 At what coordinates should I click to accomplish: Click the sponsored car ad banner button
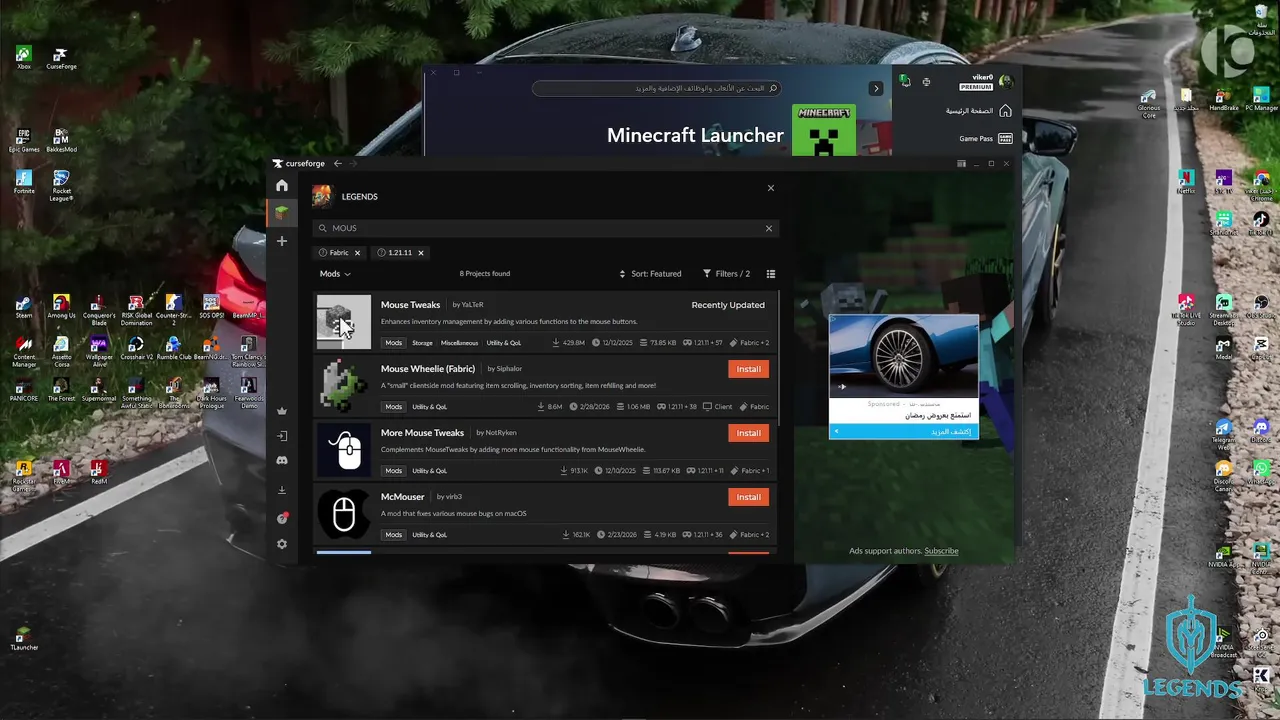tap(904, 432)
